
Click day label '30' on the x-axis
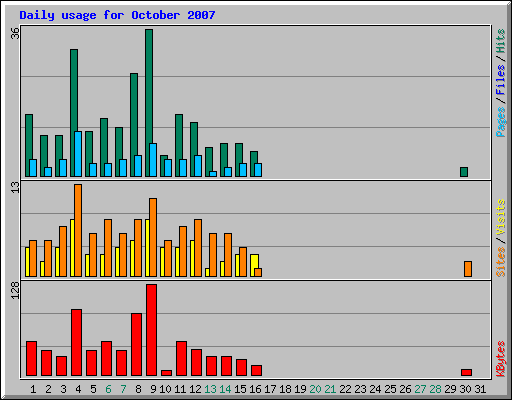coord(465,389)
